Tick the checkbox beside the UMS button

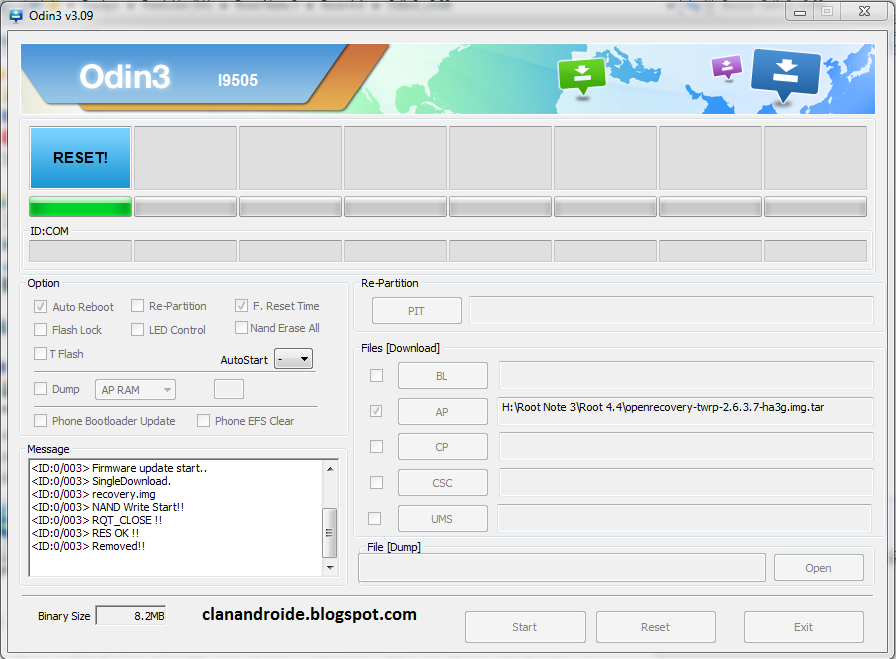[374, 518]
